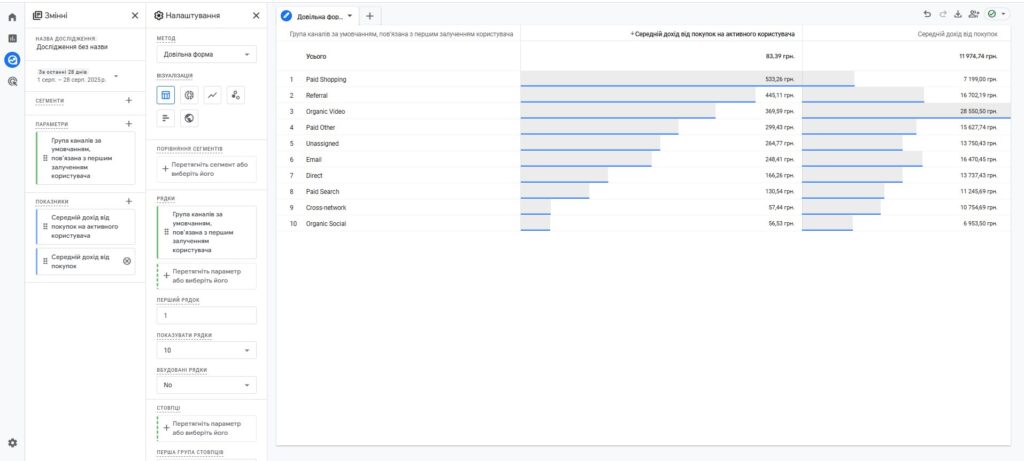Open the Метод dropdown 'Довільна форма'
This screenshot has height=461, width=1024.
tap(206, 55)
